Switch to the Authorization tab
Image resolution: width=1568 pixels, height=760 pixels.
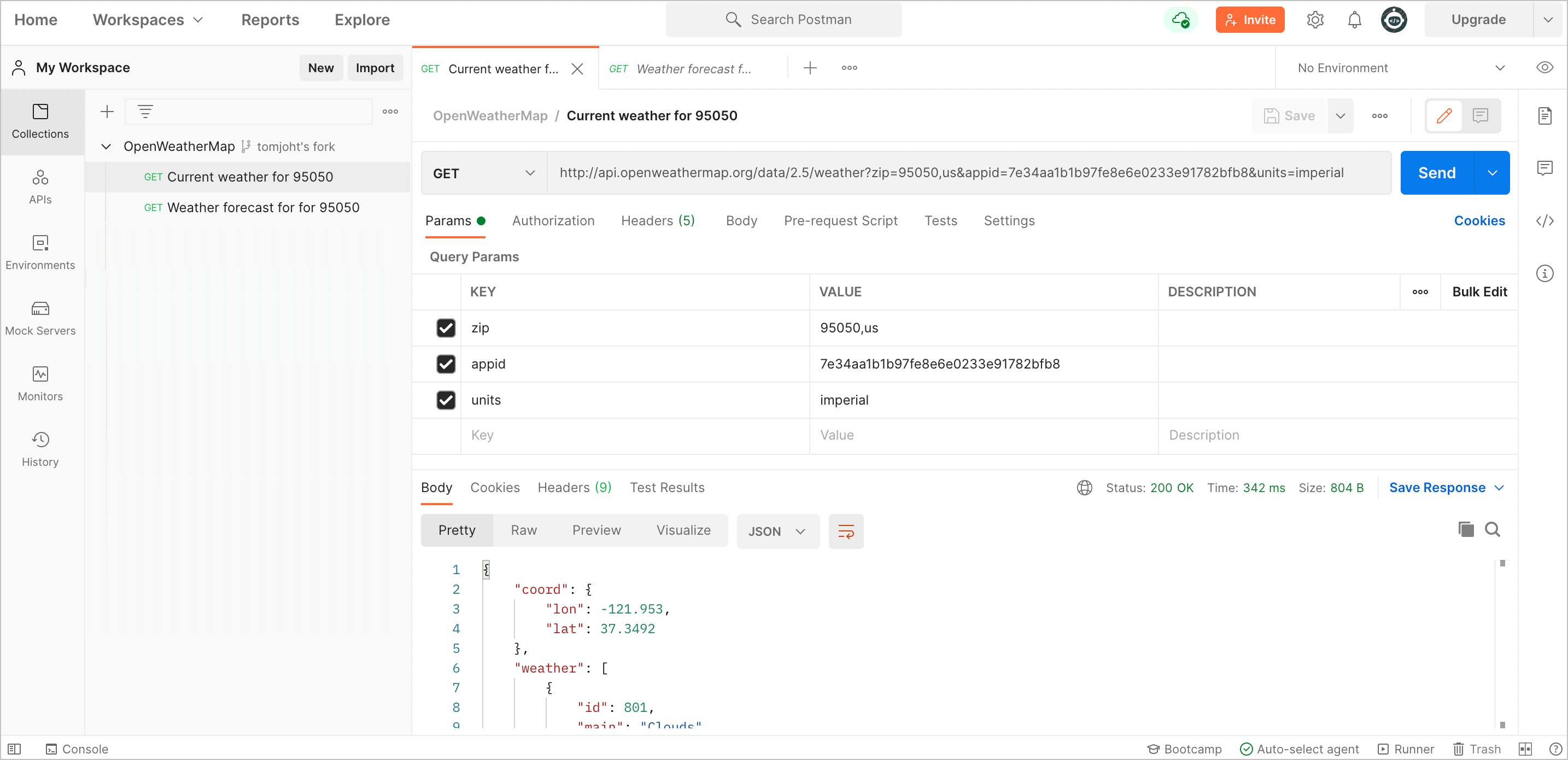click(x=553, y=220)
